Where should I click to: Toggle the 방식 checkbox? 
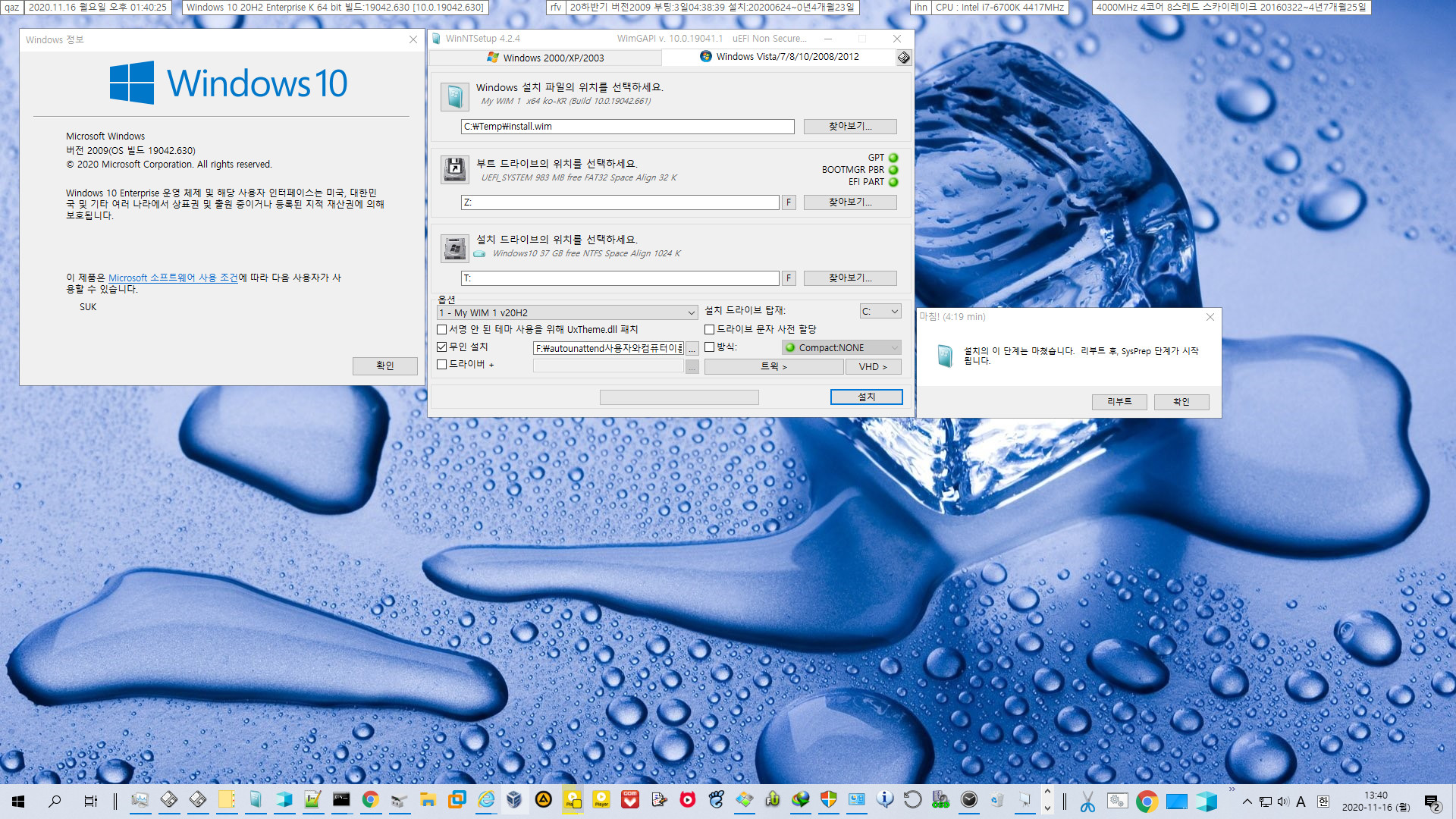[710, 347]
